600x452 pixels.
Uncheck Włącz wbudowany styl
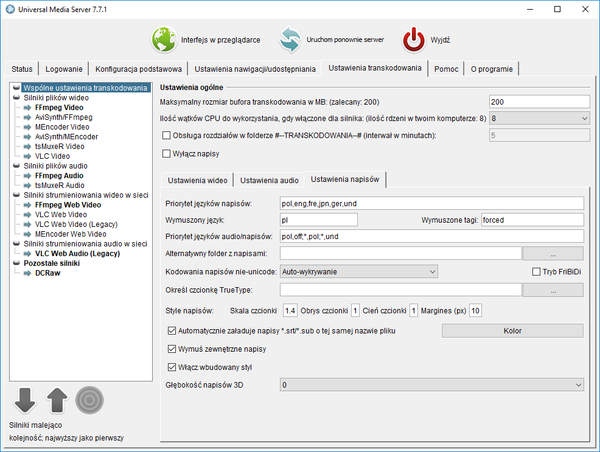pos(172,367)
